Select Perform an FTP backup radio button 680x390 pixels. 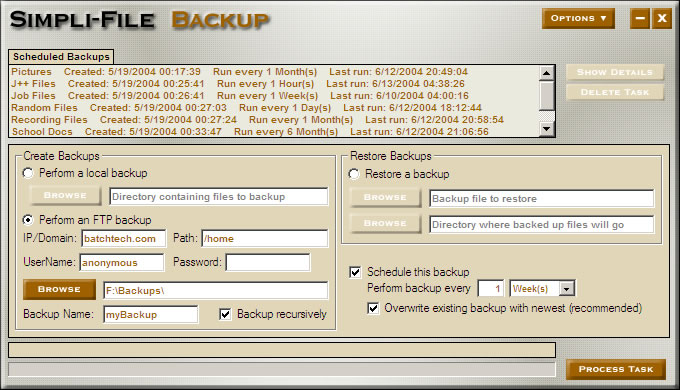coord(28,220)
